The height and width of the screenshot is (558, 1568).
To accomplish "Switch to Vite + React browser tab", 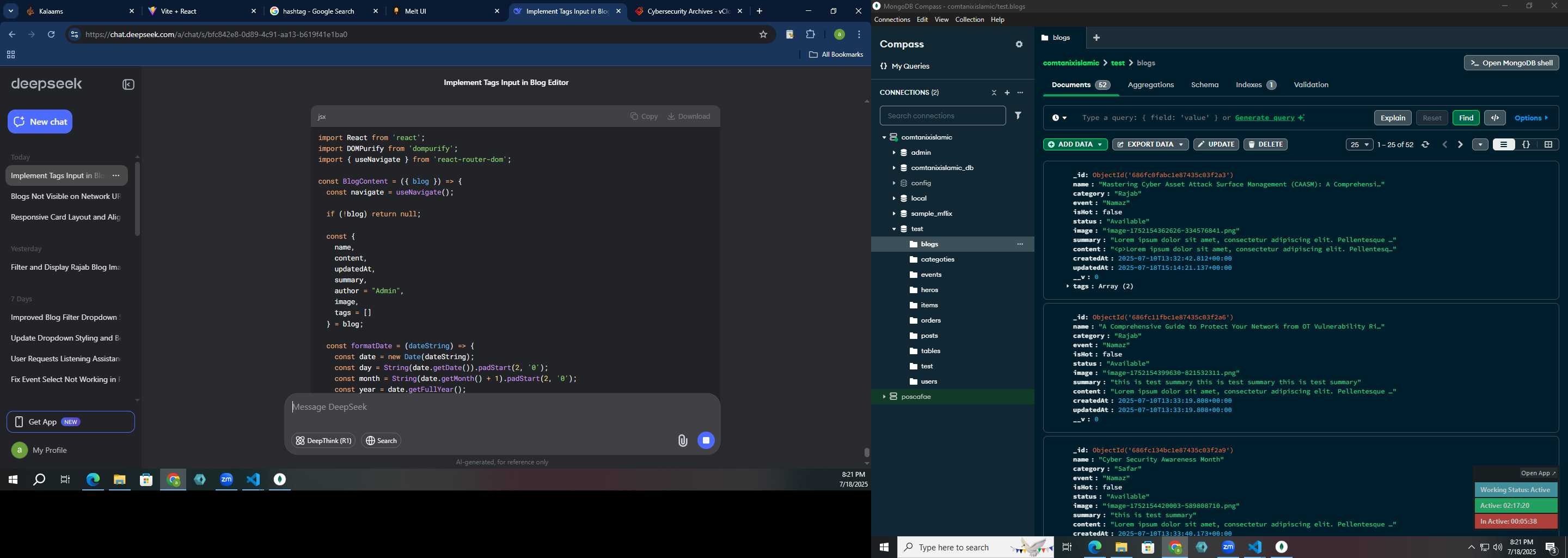I will 203,11.
